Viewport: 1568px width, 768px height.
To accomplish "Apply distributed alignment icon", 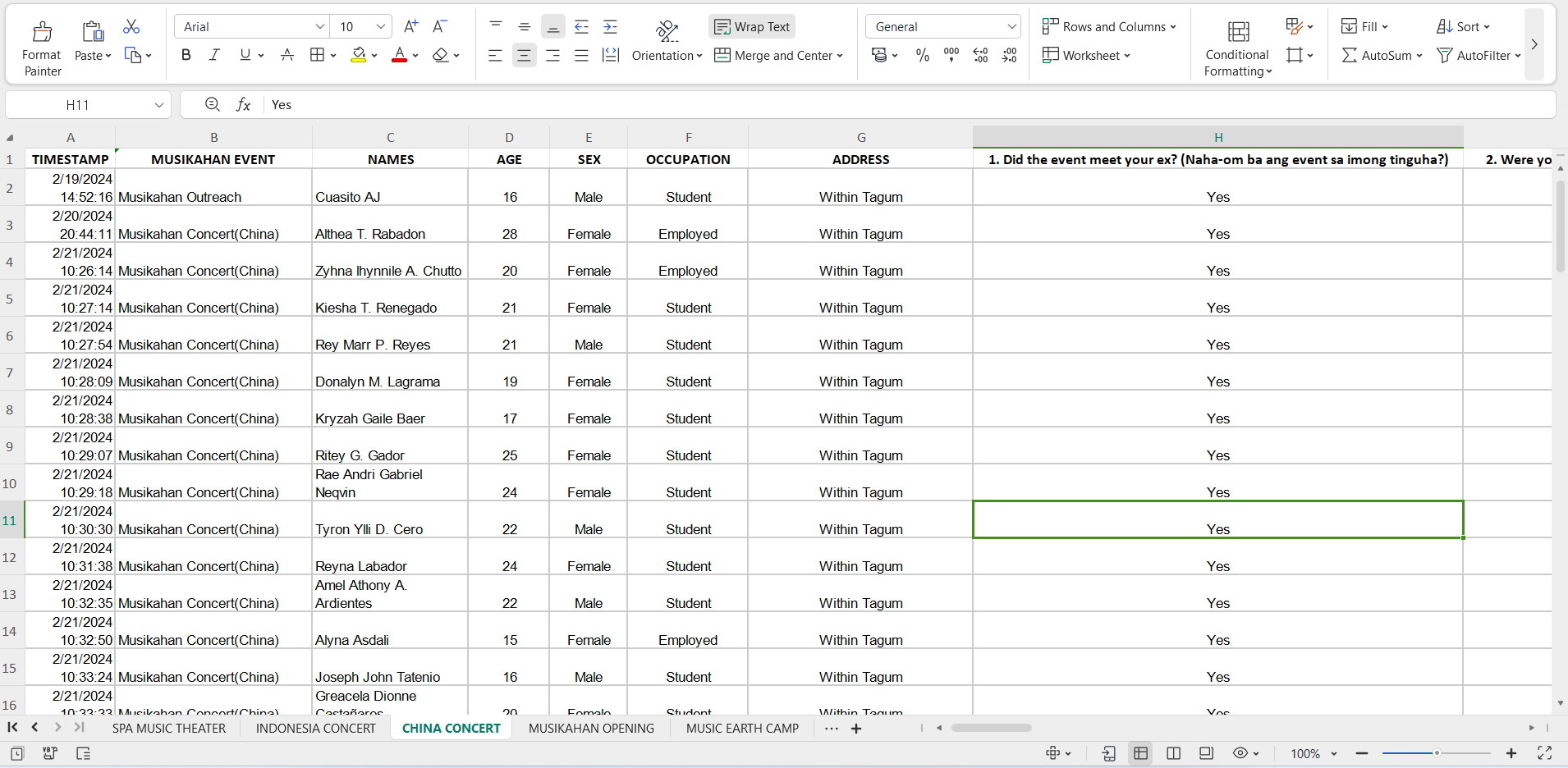I will pos(610,55).
